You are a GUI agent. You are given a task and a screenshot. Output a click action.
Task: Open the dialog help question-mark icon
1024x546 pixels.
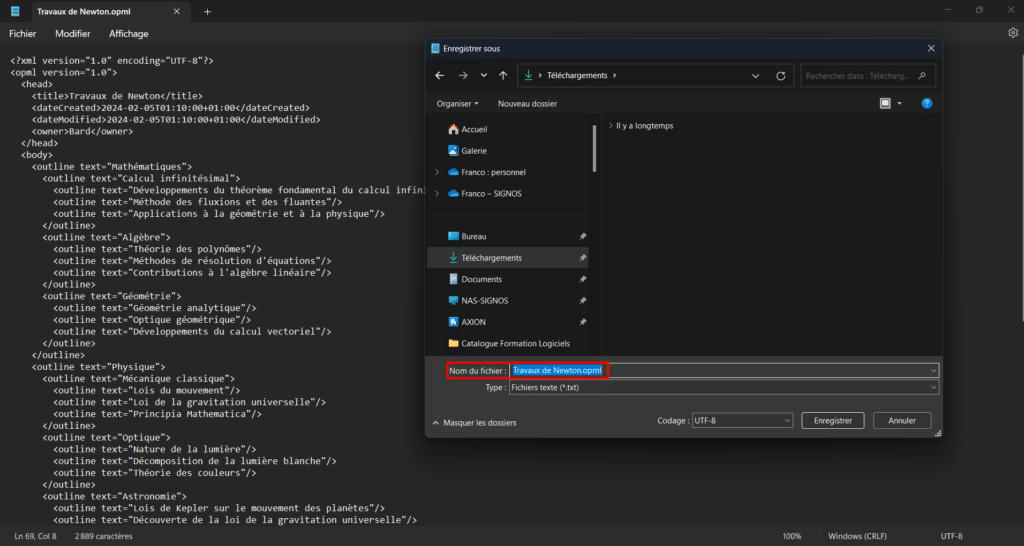point(926,103)
